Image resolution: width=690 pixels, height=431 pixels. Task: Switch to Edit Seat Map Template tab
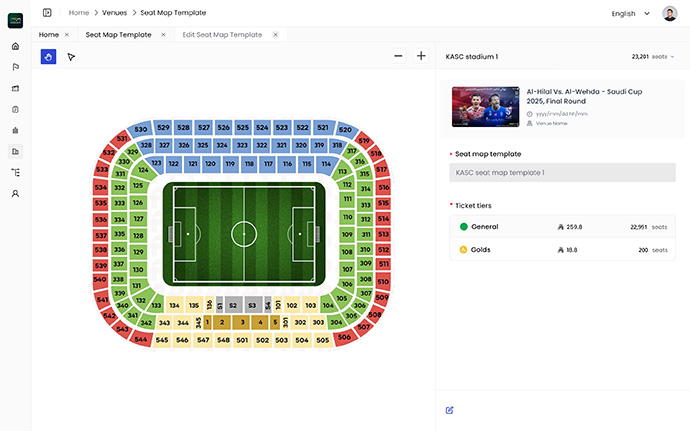pos(222,34)
